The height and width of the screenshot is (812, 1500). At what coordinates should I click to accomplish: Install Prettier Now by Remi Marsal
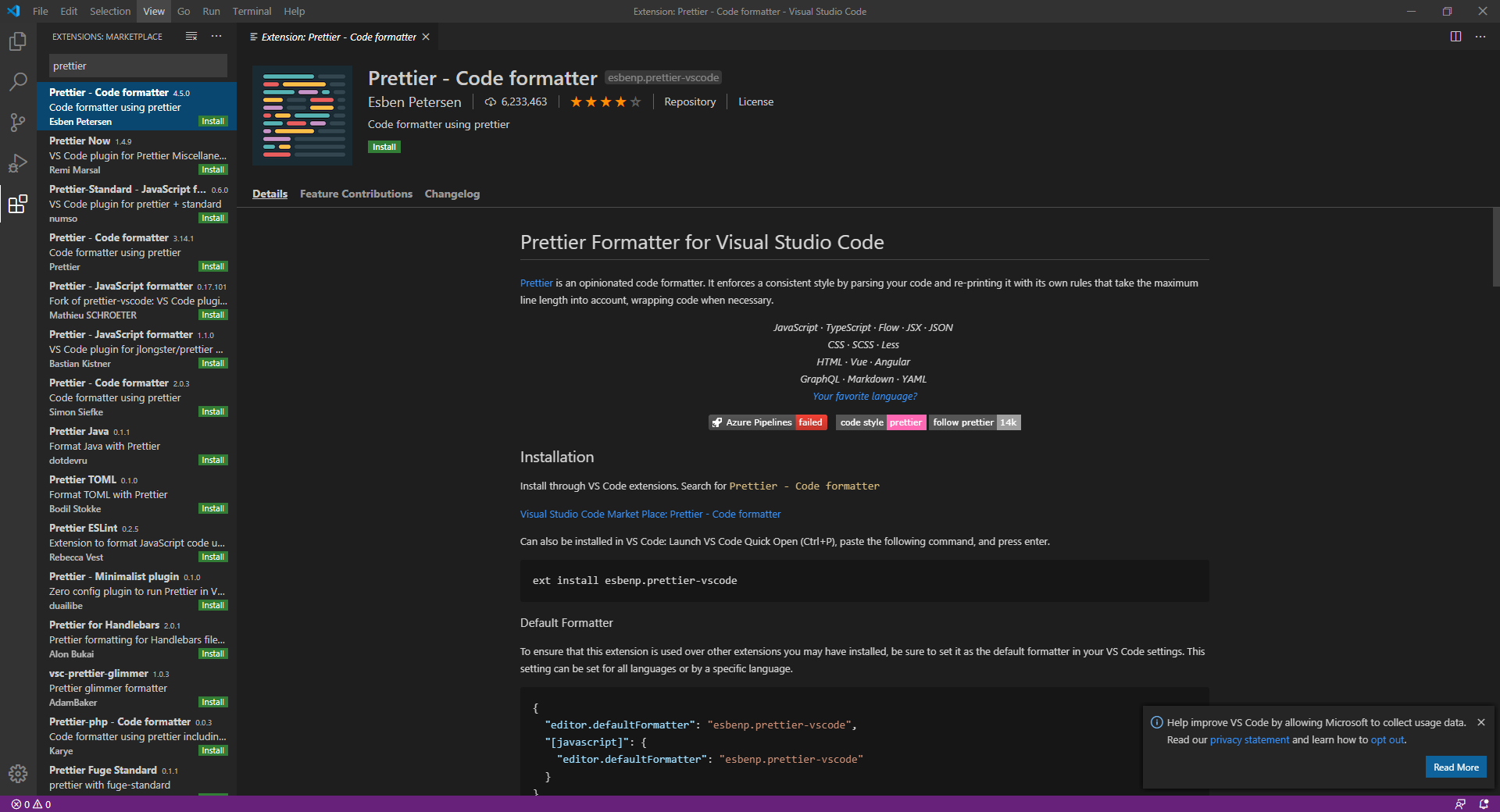[212, 169]
